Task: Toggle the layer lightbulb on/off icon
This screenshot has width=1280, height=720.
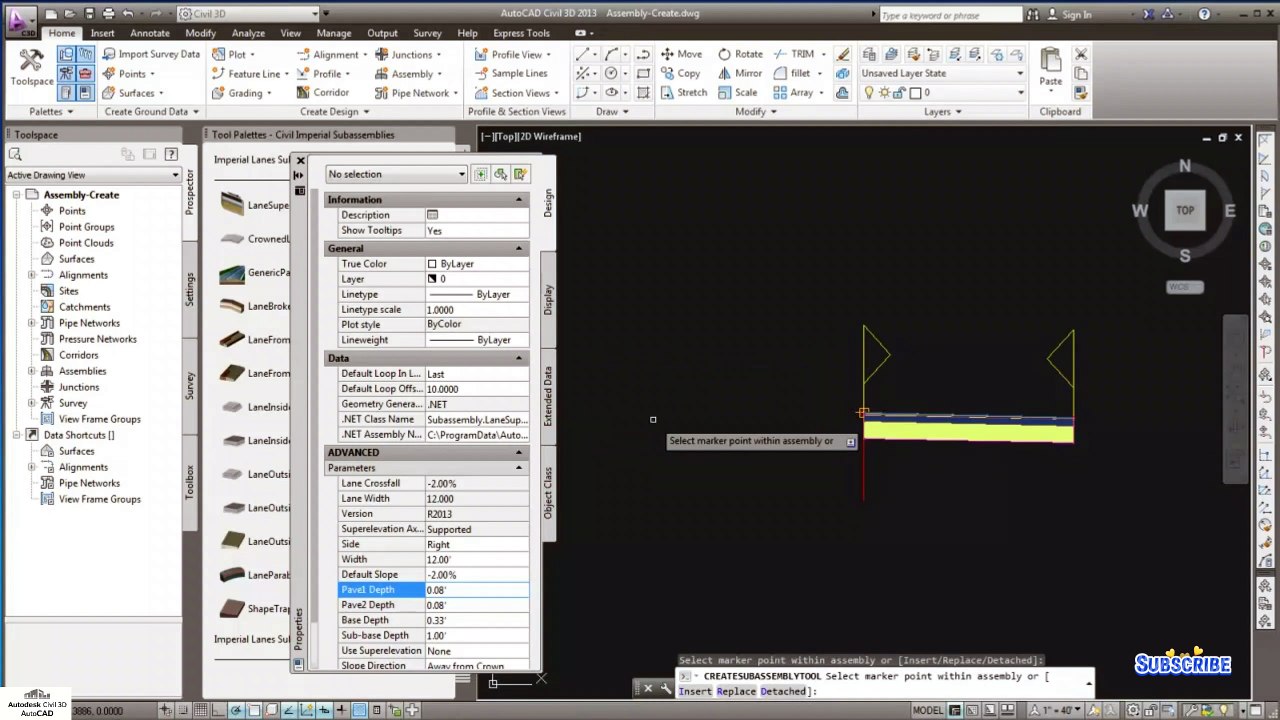Action: pyautogui.click(x=868, y=92)
